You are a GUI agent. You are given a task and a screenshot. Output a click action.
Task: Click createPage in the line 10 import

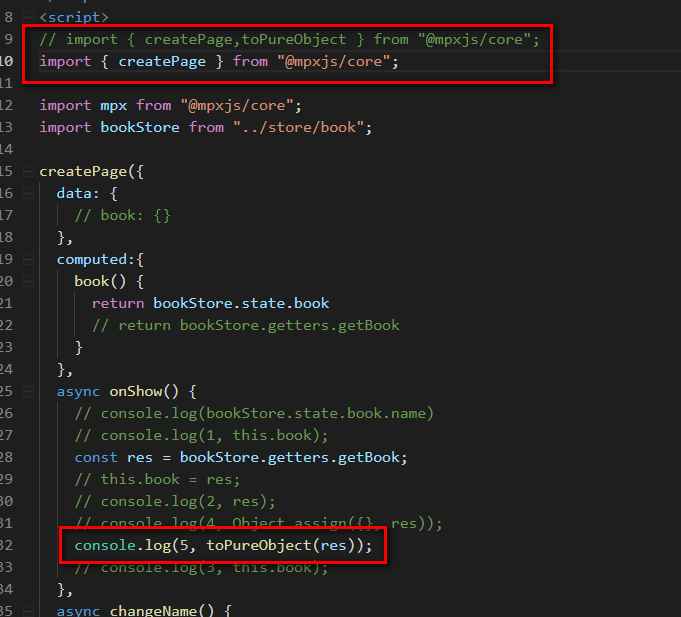coord(162,62)
